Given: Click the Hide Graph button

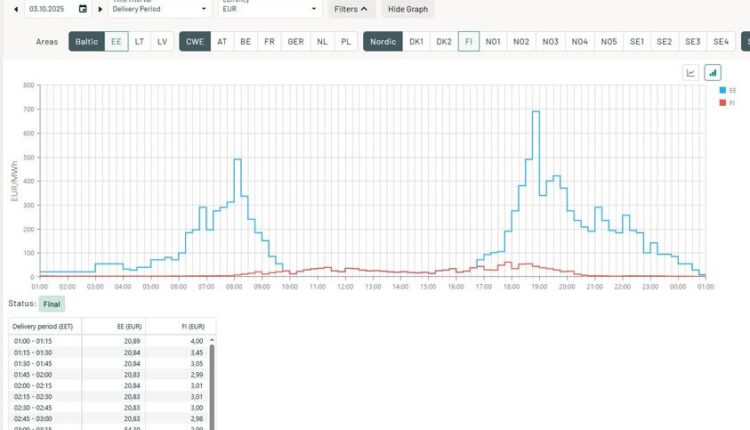Looking at the screenshot, I should pos(407,9).
